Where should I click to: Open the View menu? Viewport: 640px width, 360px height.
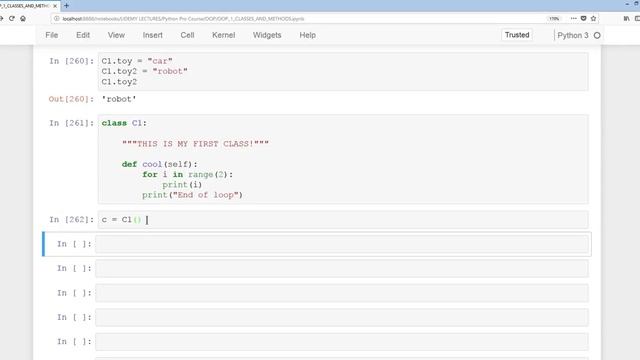click(x=116, y=35)
